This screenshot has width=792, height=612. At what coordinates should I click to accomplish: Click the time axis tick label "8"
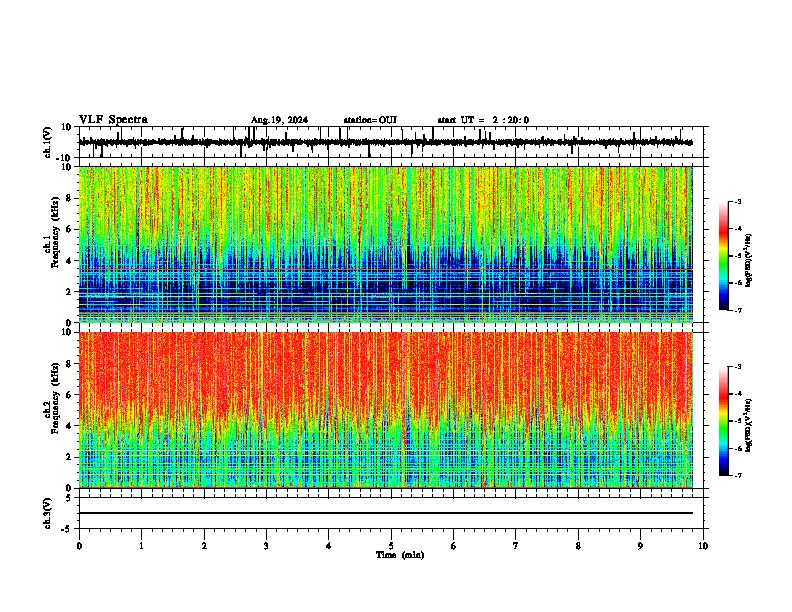(x=578, y=546)
